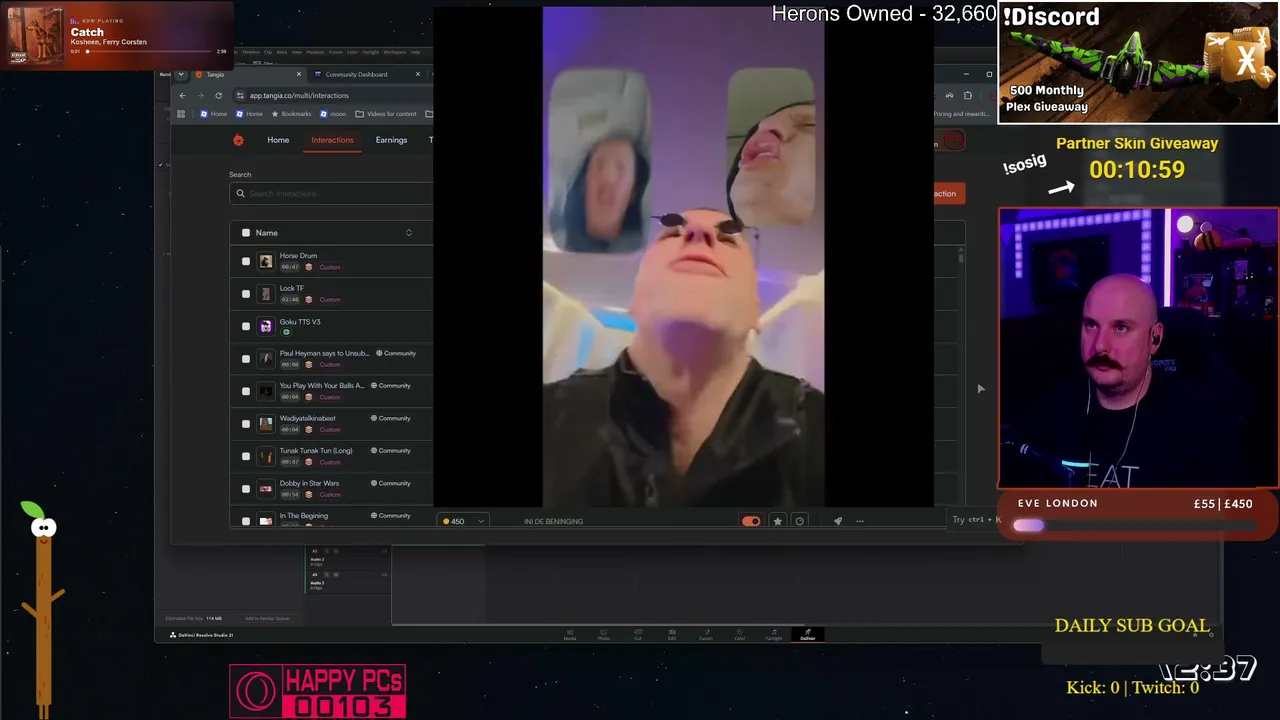Open the Bookmarks folder in bookmarks bar

(x=292, y=114)
